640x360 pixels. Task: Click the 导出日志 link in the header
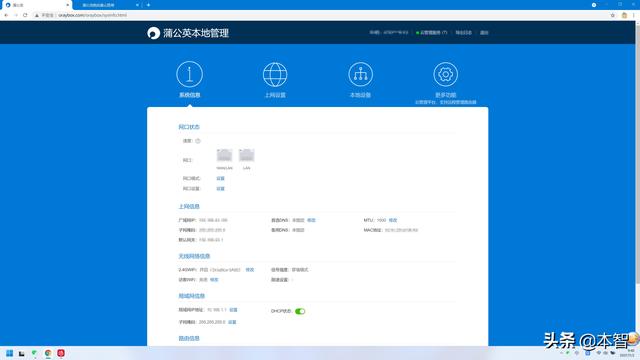(x=463, y=33)
